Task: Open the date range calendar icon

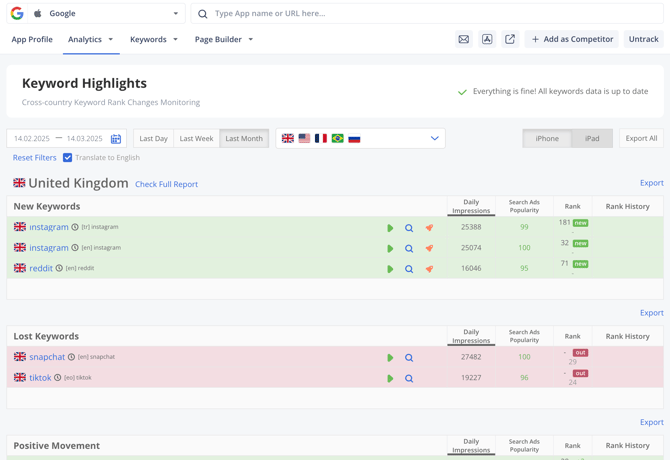Action: point(116,139)
